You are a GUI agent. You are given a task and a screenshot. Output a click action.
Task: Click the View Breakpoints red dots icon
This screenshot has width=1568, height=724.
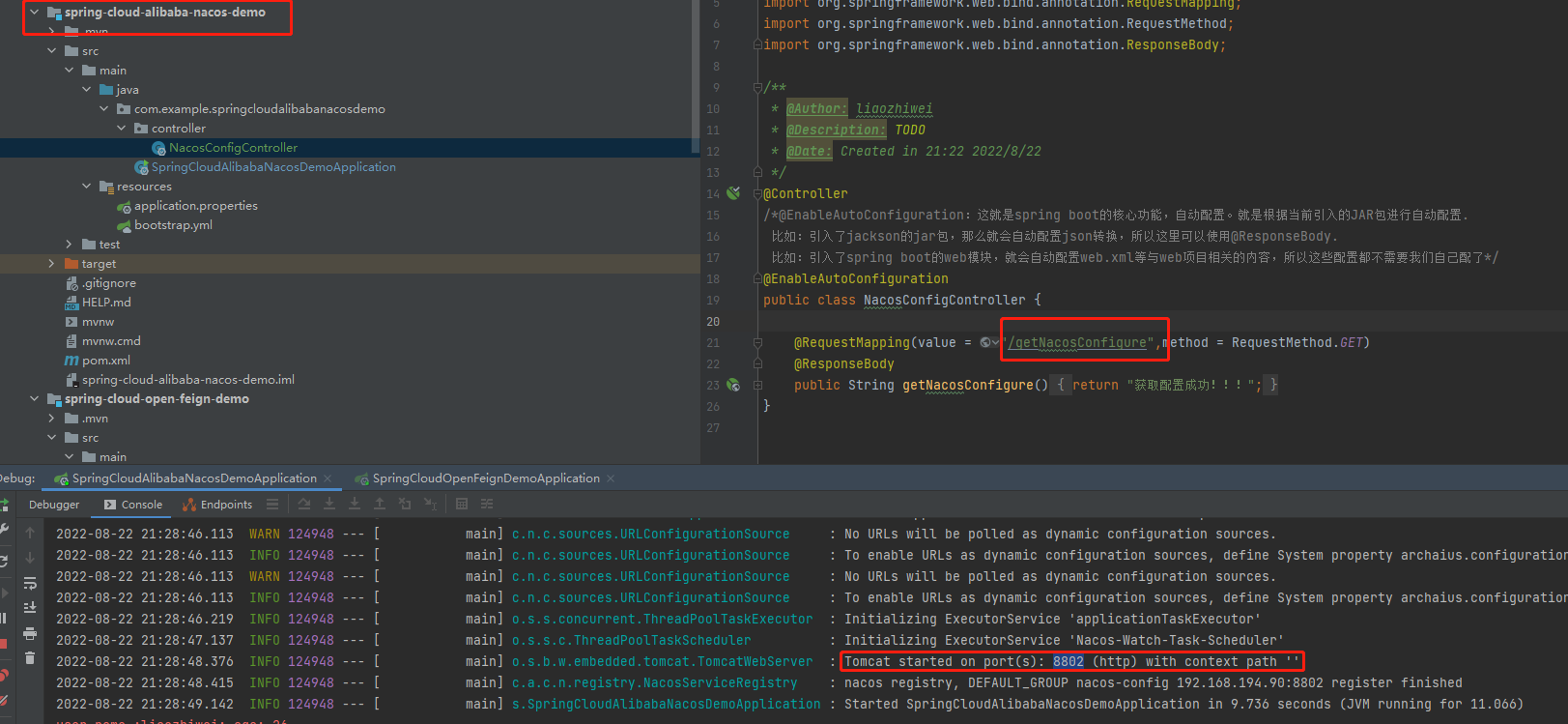pos(4,675)
